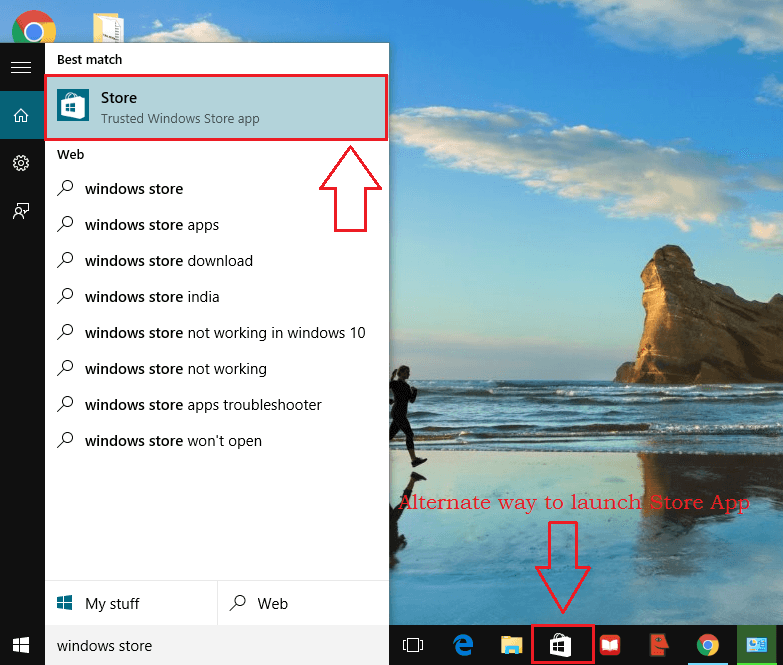Choose windows store not working in windows 10
This screenshot has width=783, height=665.
(216, 333)
